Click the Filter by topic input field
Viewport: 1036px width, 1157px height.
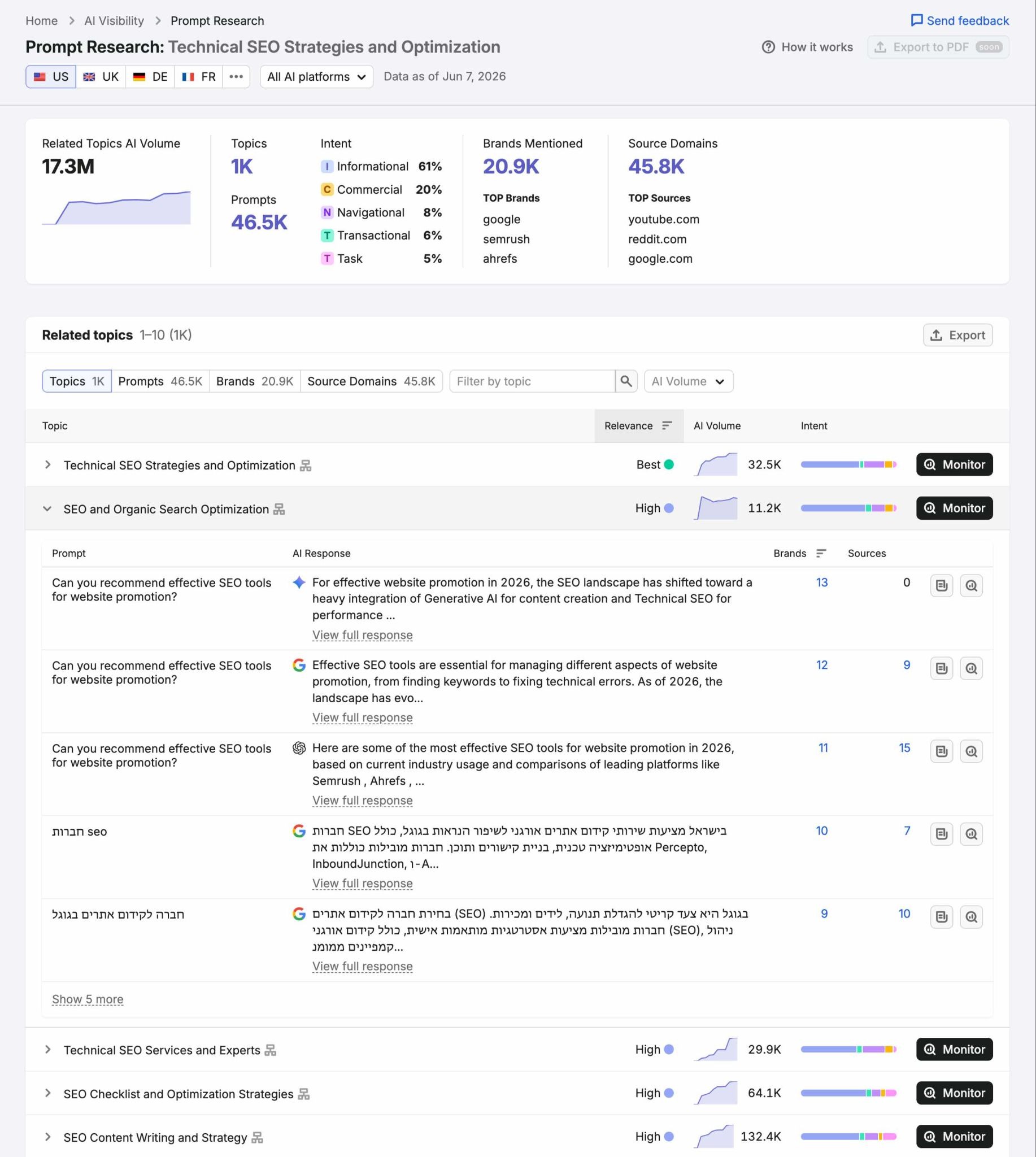532,381
